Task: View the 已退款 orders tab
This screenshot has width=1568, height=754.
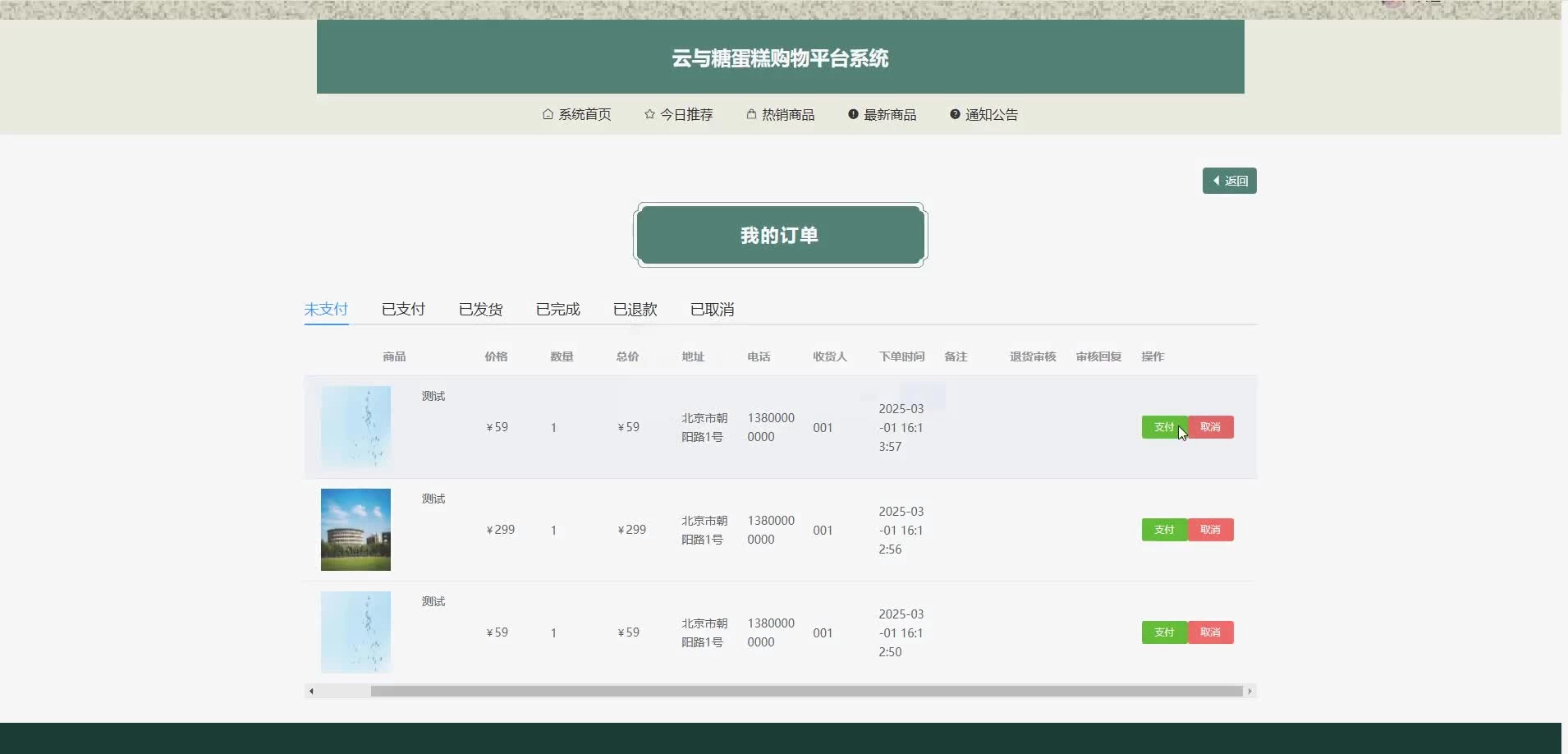Action: pyautogui.click(x=635, y=310)
